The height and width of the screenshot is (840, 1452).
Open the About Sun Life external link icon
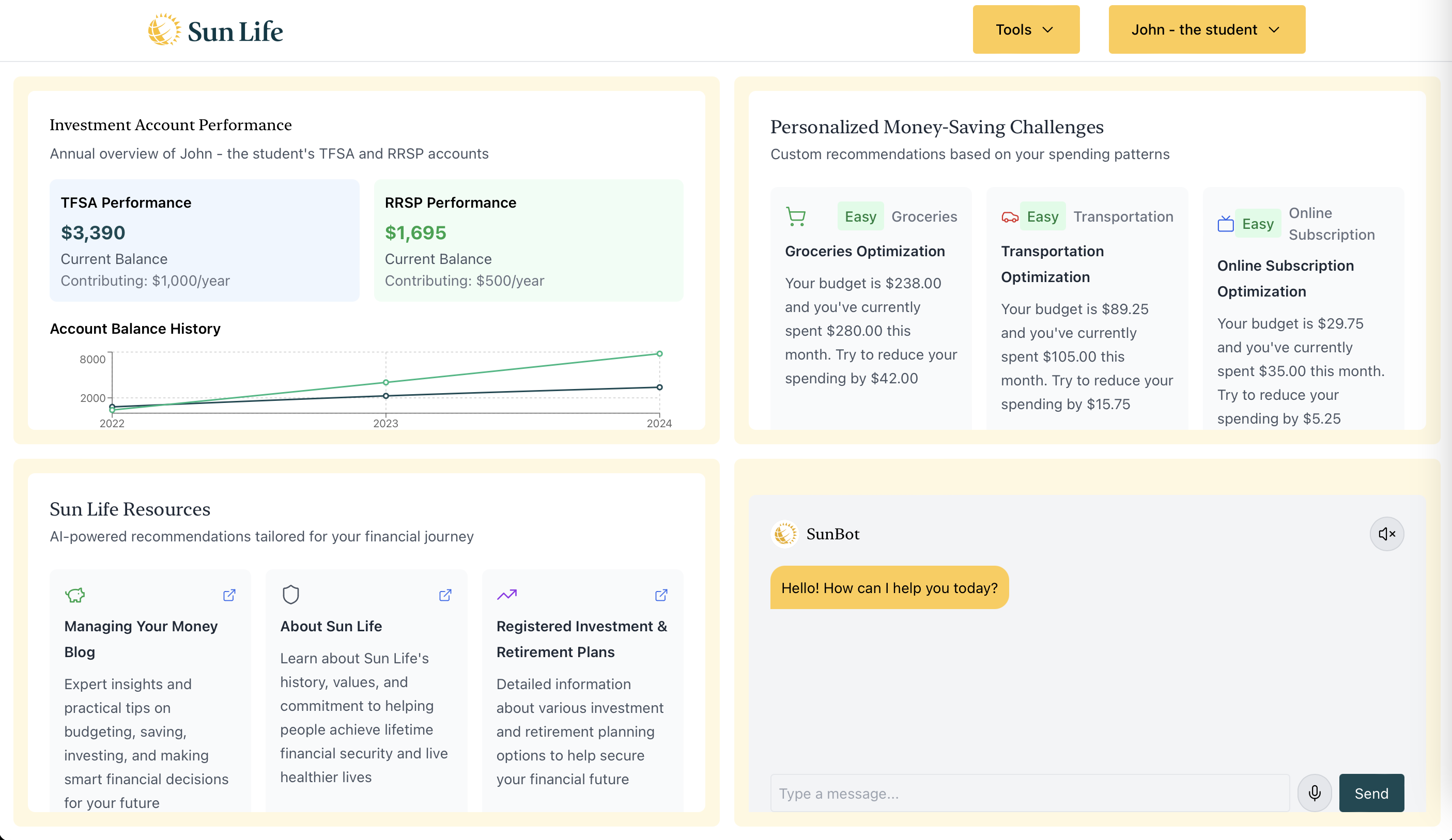point(445,595)
